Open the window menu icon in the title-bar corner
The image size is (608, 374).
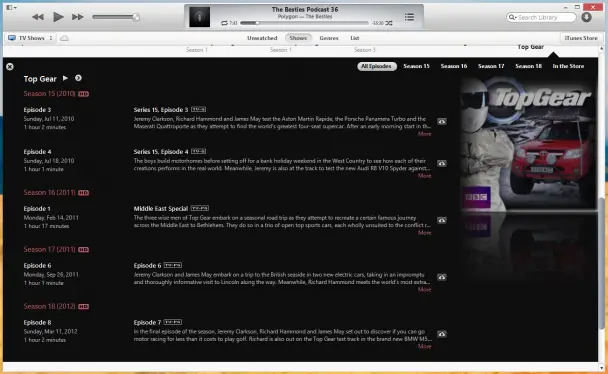(x=11, y=7)
